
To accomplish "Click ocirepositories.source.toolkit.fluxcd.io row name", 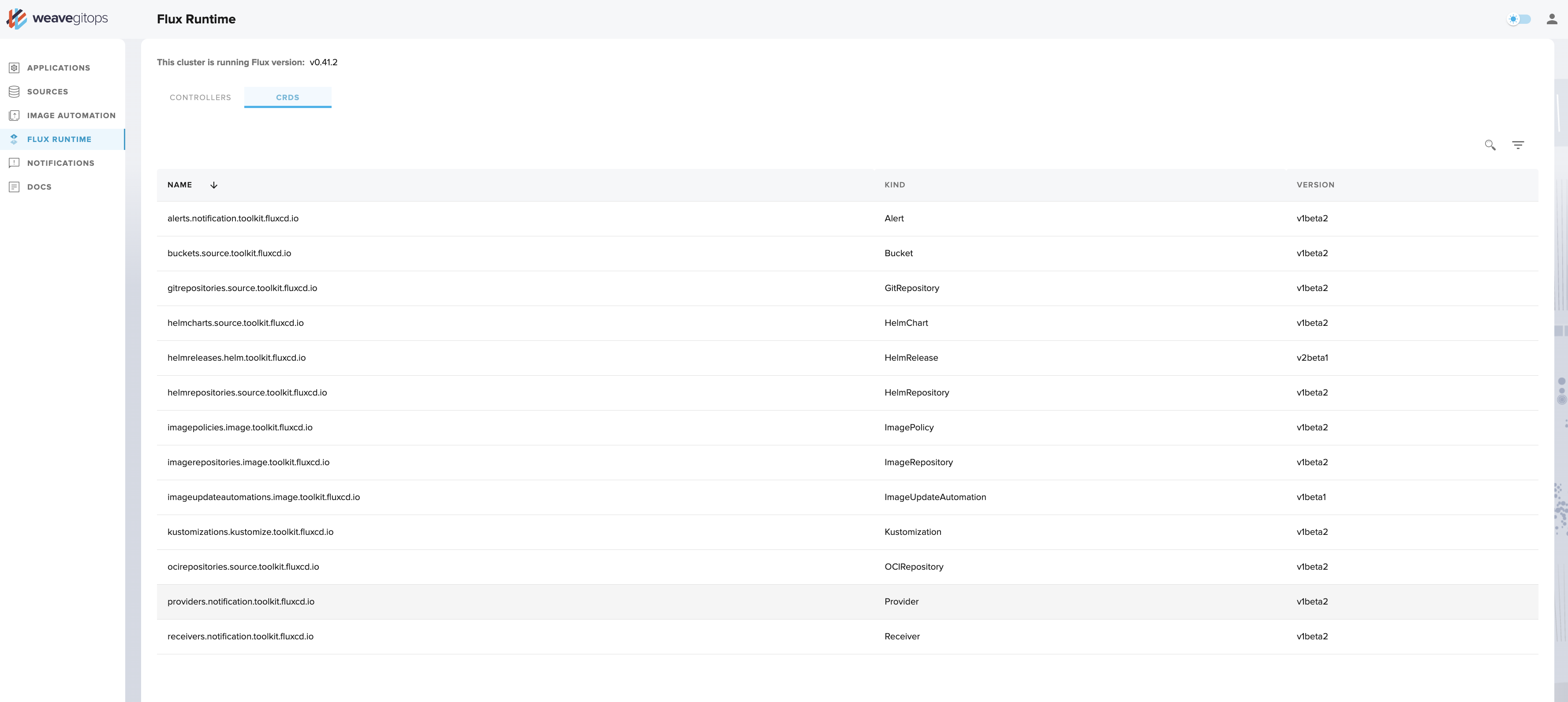I will (x=243, y=566).
